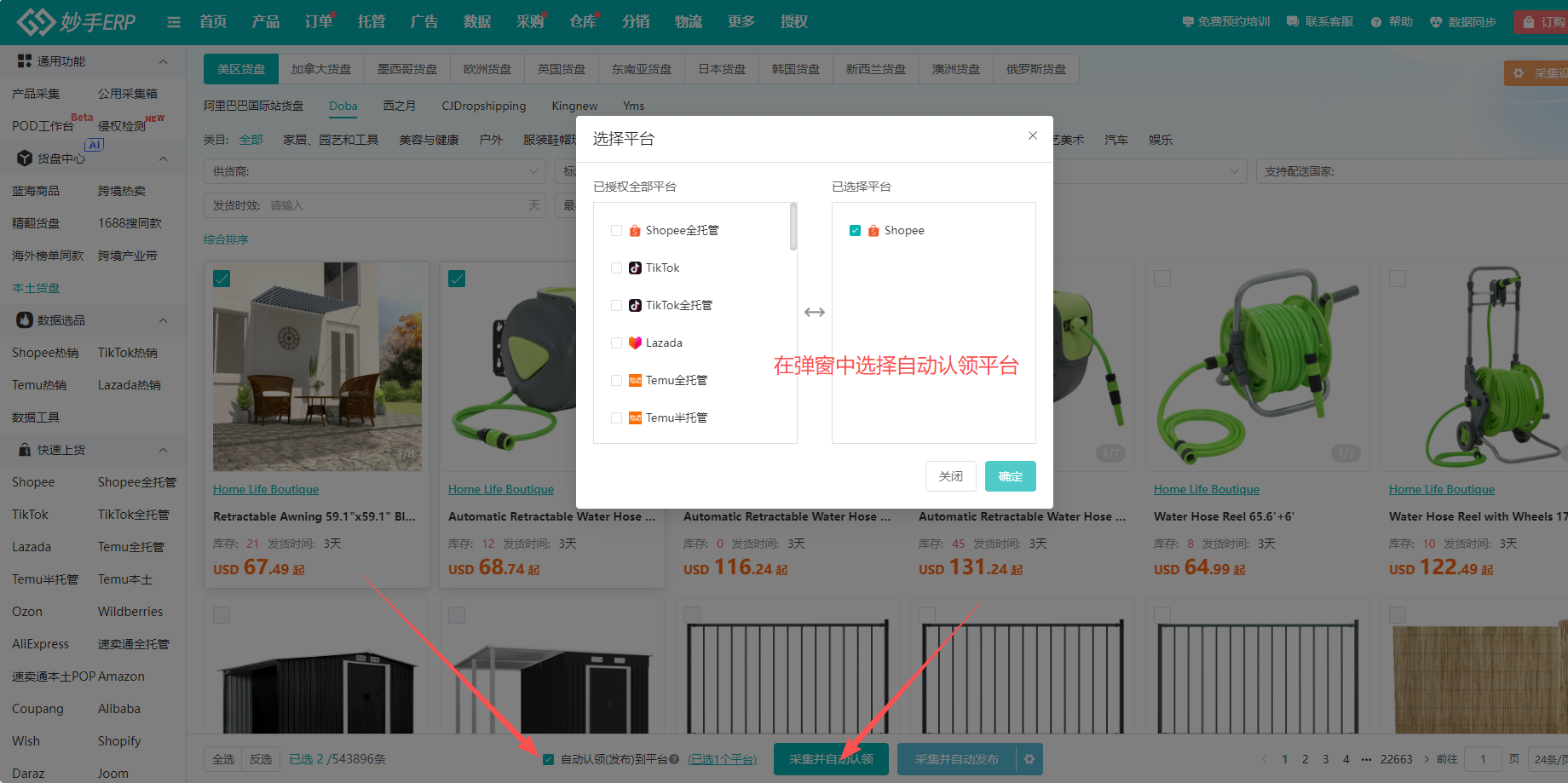Click the 货盘中心 cube icon in sidebar
This screenshot has height=783, width=1568.
25,158
